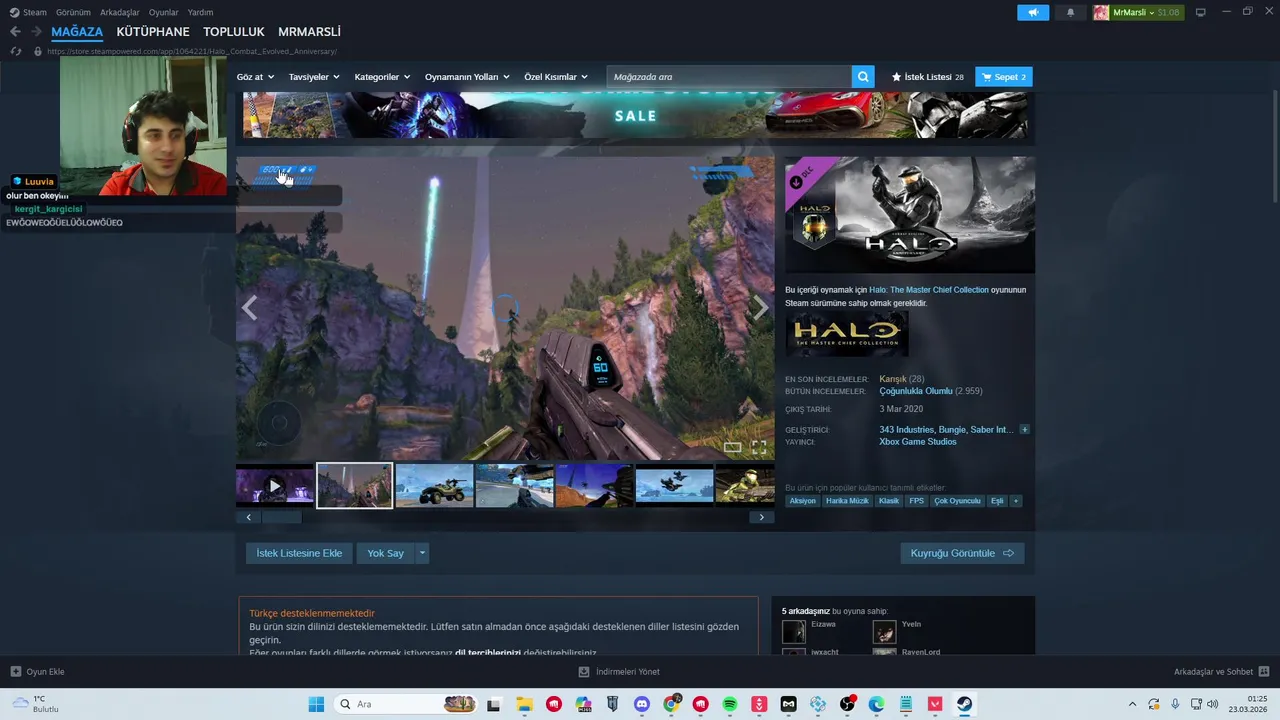Open Windows Start menu
Screen dimensions: 1280x720
(x=316, y=704)
